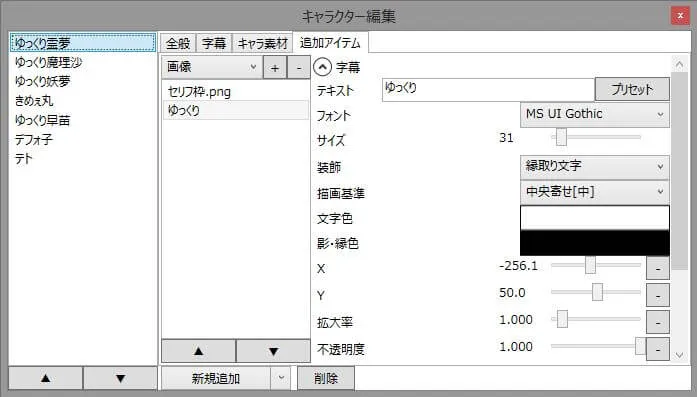
Task: Move item up in additional items list
Action: (198, 351)
